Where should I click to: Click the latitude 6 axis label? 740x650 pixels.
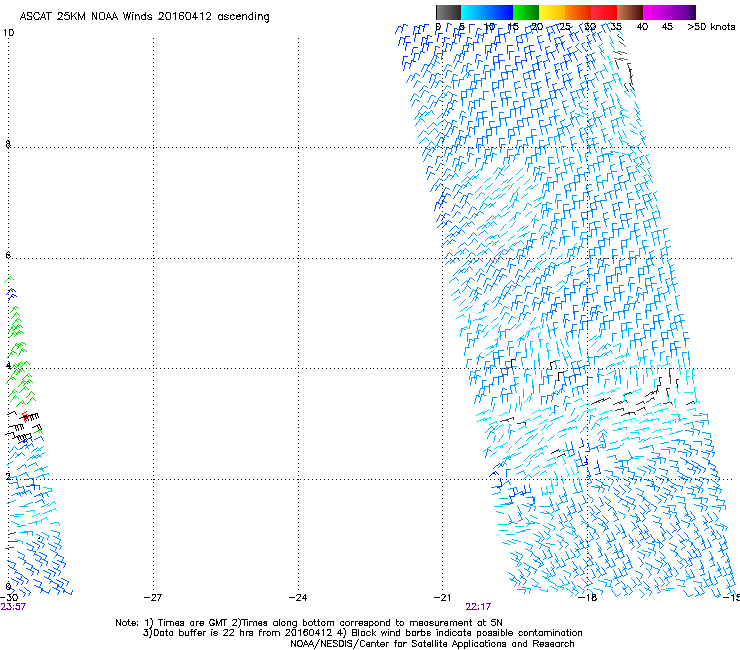tap(8, 255)
